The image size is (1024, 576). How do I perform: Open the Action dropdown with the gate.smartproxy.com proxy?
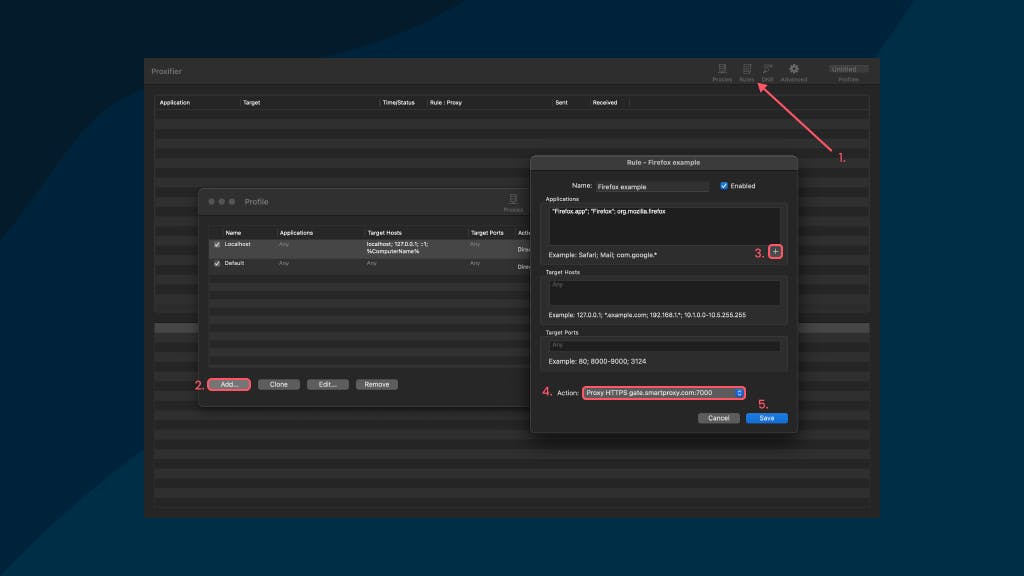664,392
